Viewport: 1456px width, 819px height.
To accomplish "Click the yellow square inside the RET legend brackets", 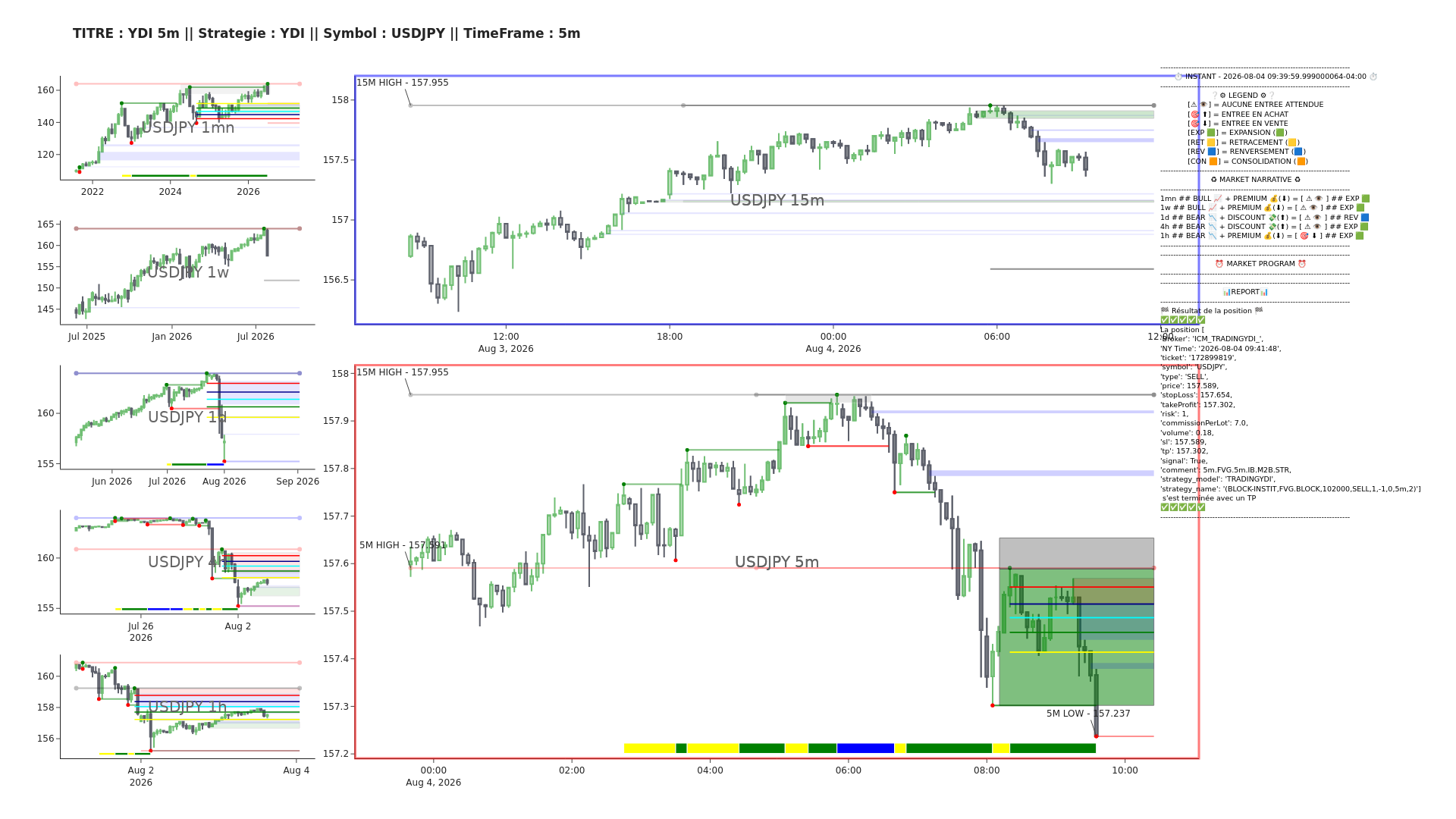I will pyautogui.click(x=1211, y=143).
